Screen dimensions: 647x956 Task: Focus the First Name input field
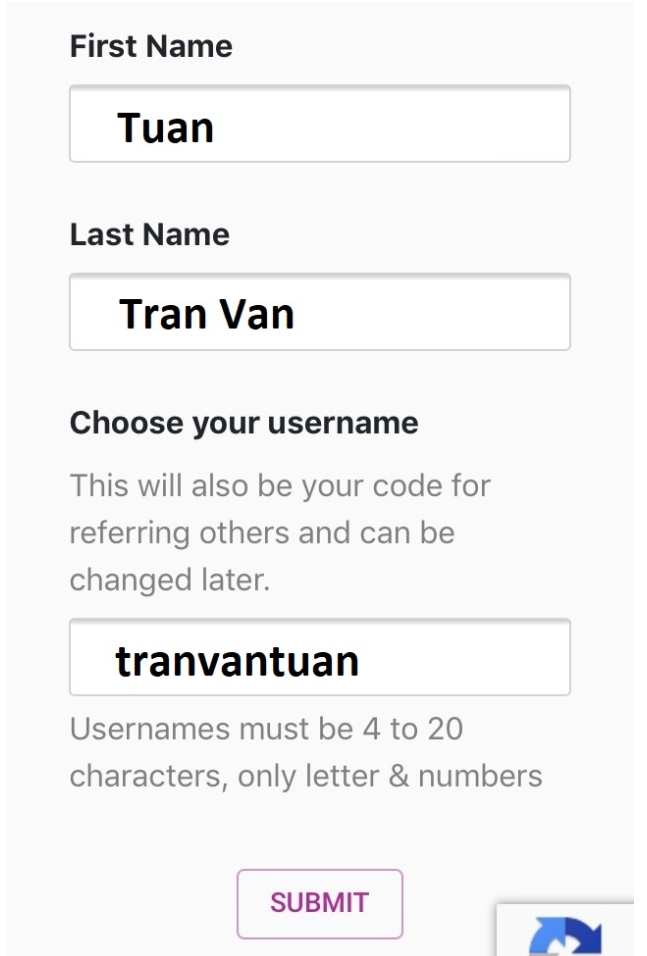(x=319, y=124)
